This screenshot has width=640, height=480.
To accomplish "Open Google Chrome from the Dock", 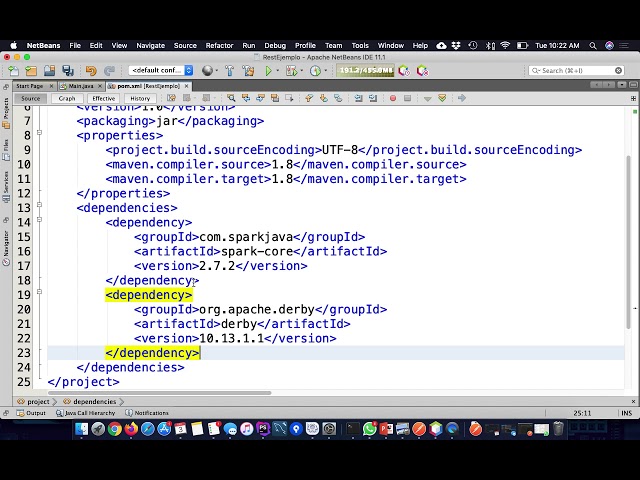I will point(115,429).
